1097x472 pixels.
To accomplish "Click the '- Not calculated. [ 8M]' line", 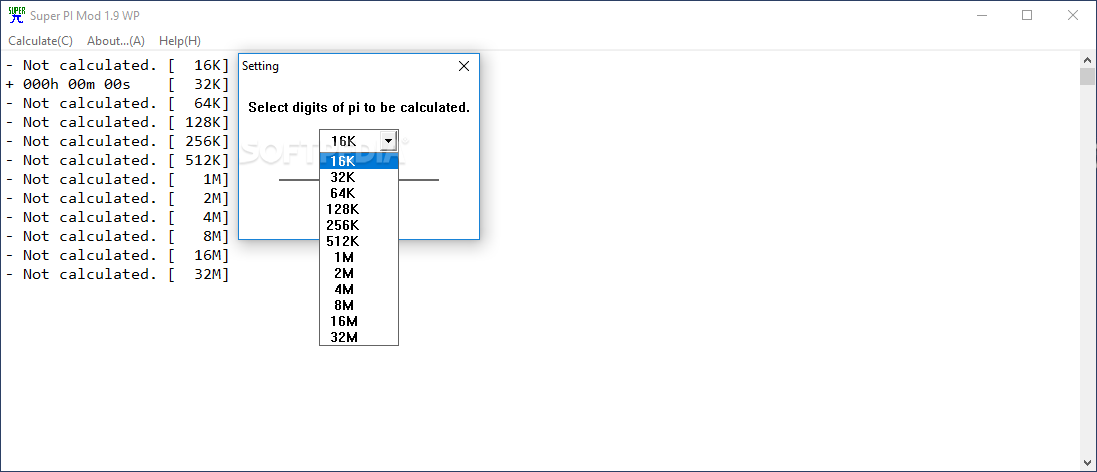I will (118, 236).
